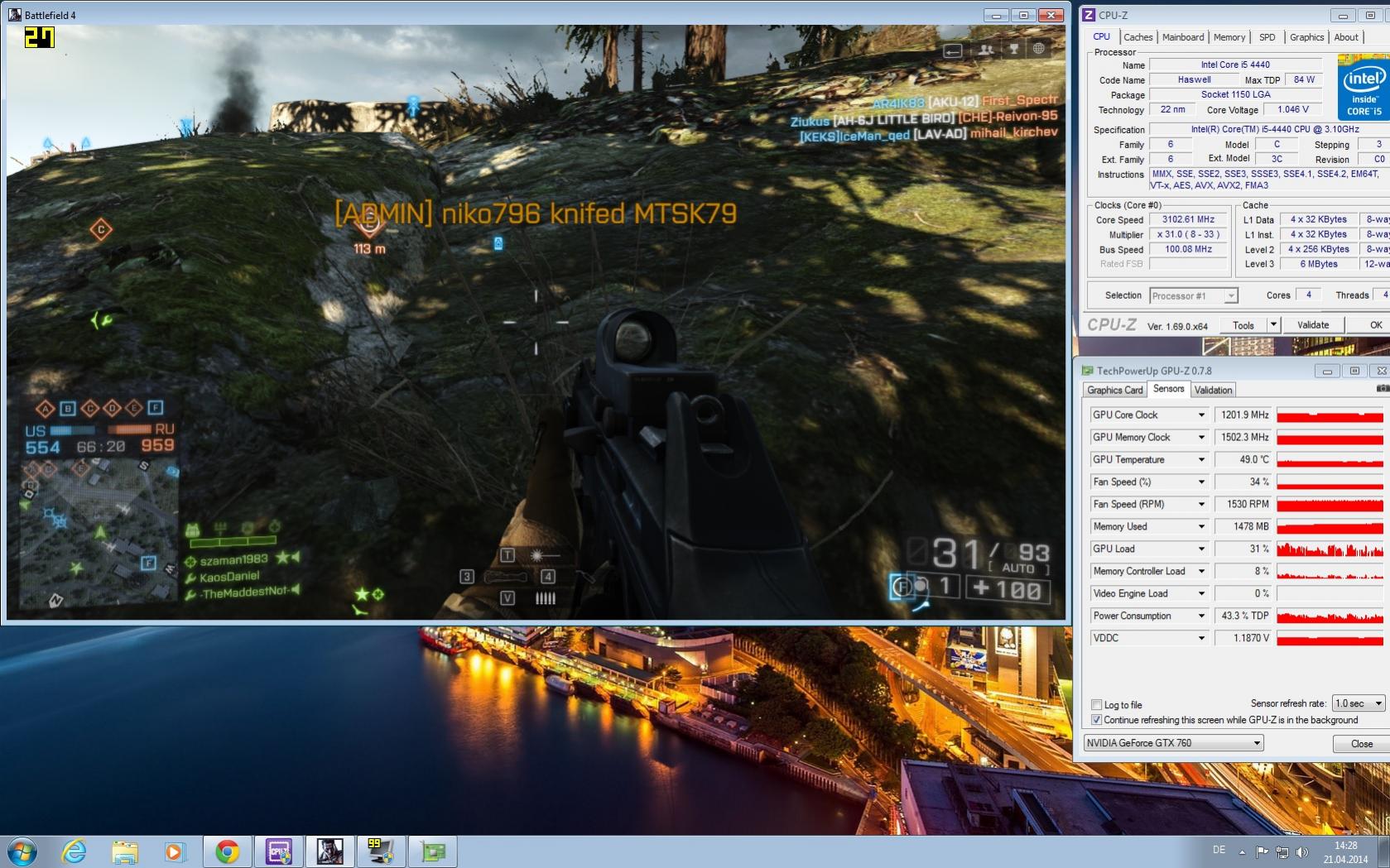Open network status tray icon
The image size is (1390, 868).
[x=1282, y=851]
